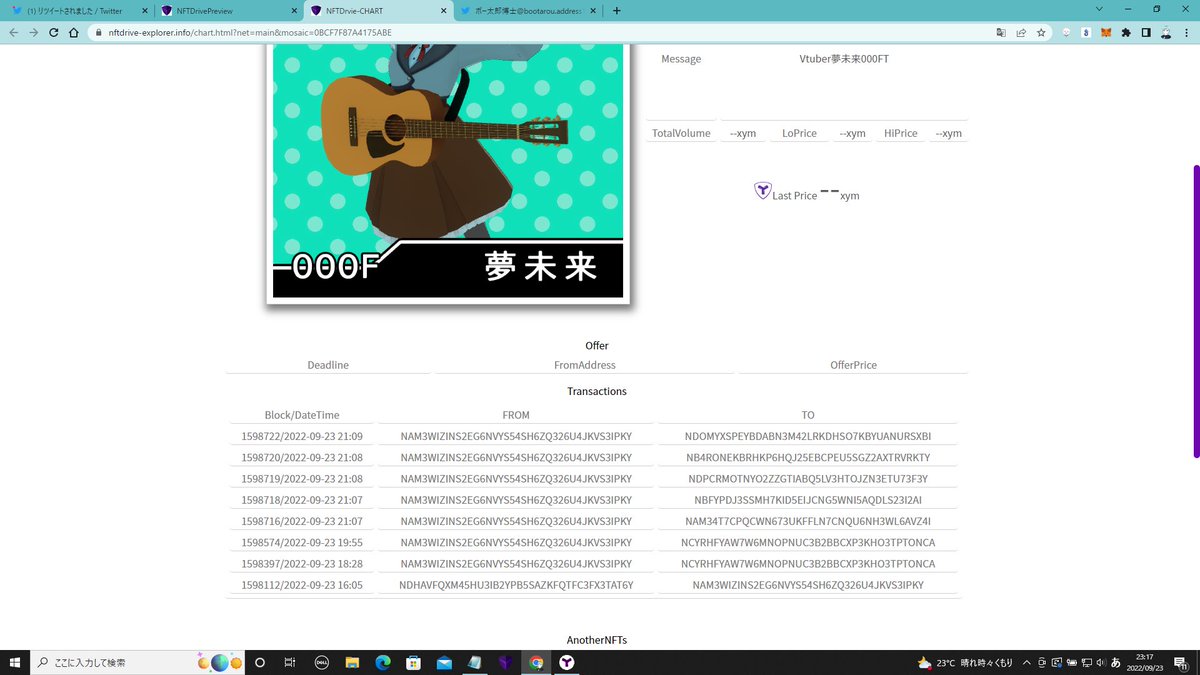Select the NFTDrive-CHART tab
This screenshot has height=675, width=1200.
click(378, 11)
